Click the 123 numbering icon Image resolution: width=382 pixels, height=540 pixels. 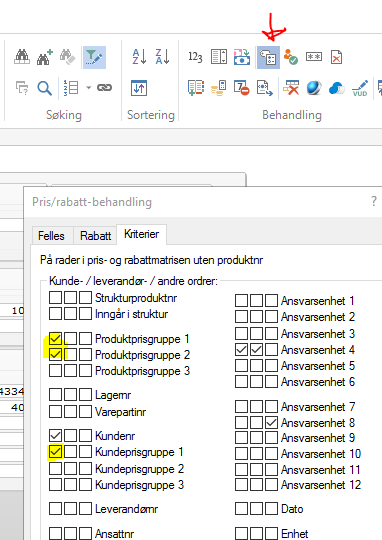[195, 57]
